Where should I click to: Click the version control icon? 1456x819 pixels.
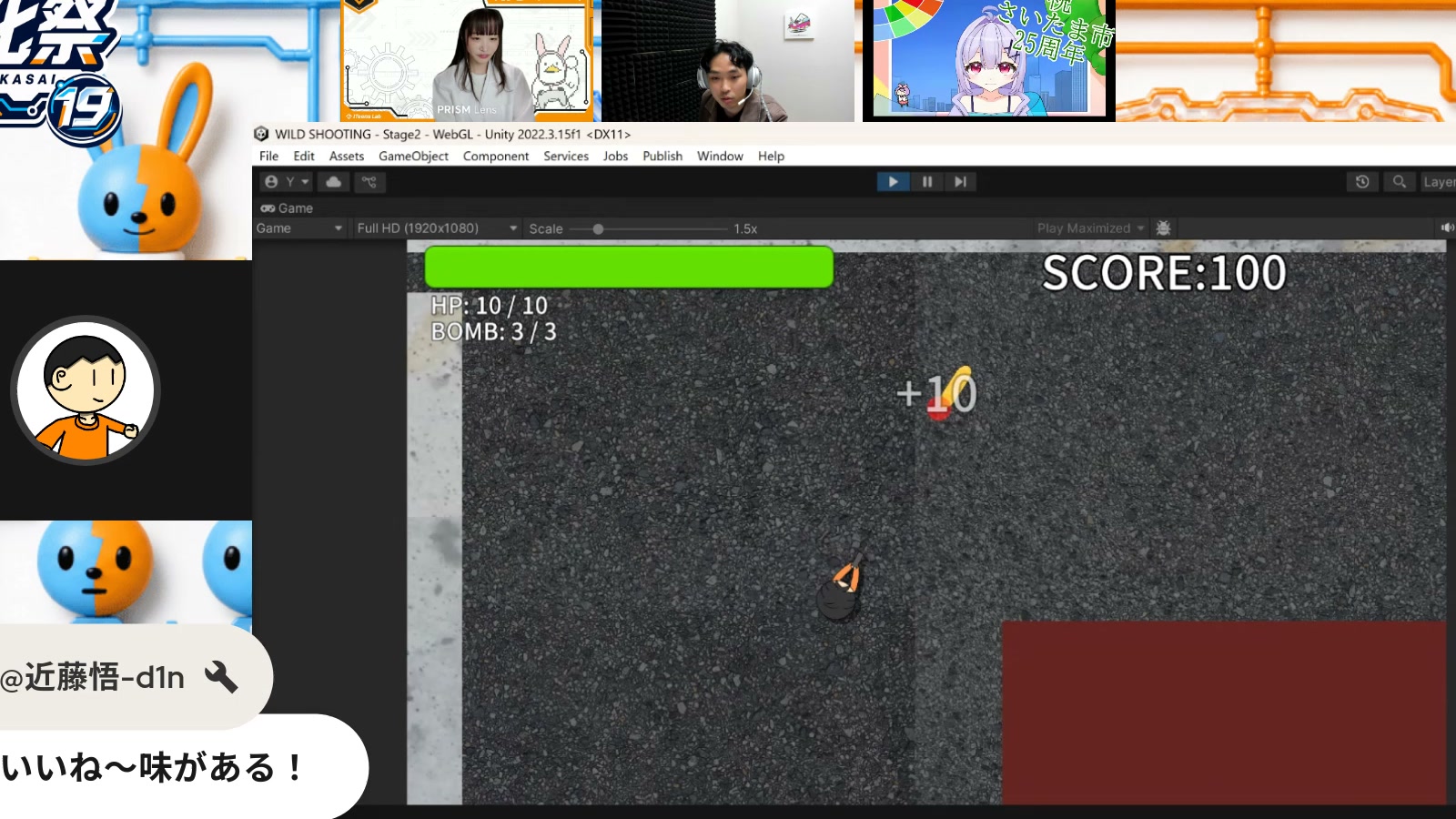click(369, 182)
